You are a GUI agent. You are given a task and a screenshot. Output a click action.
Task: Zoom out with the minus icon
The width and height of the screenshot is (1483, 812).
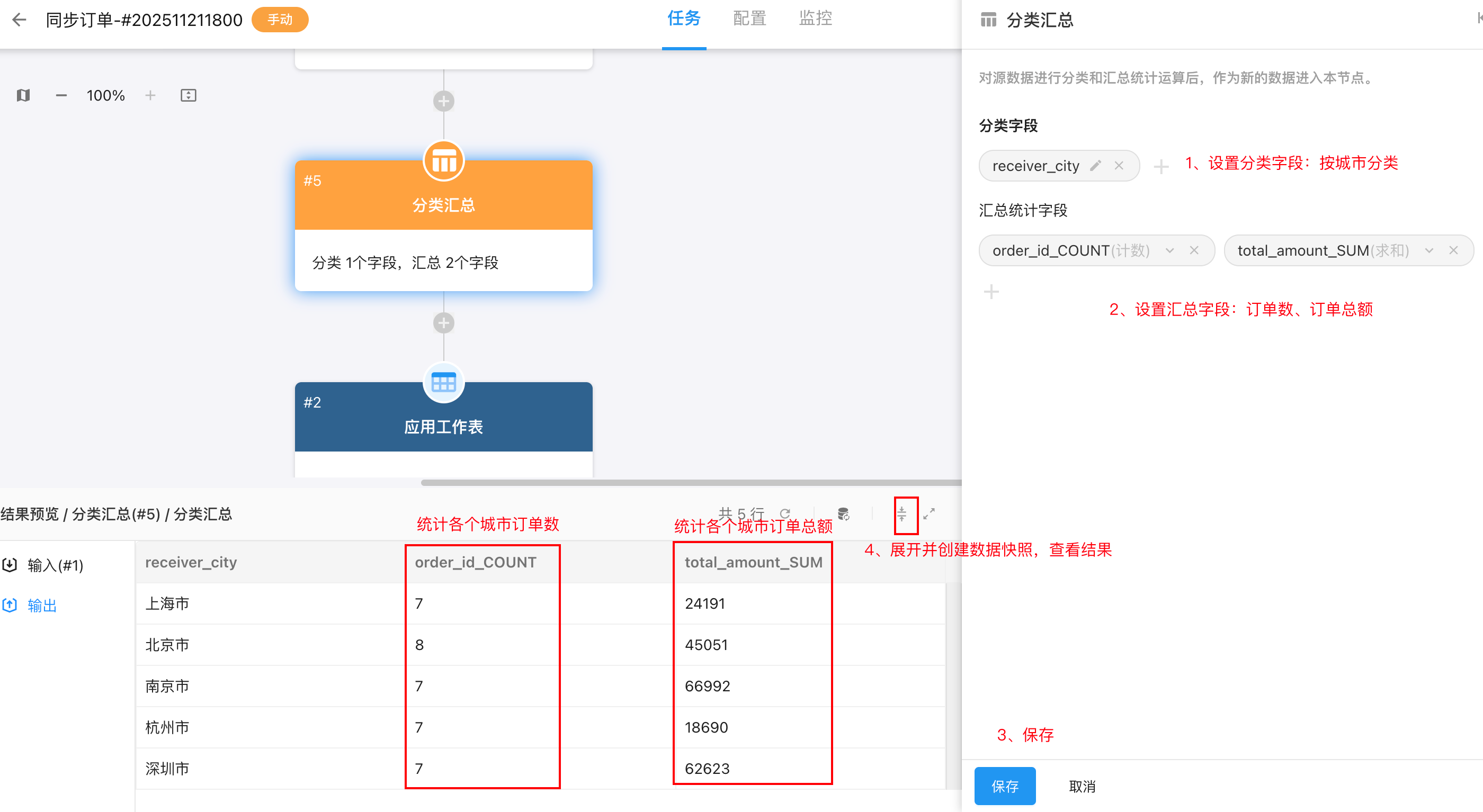[x=61, y=95]
